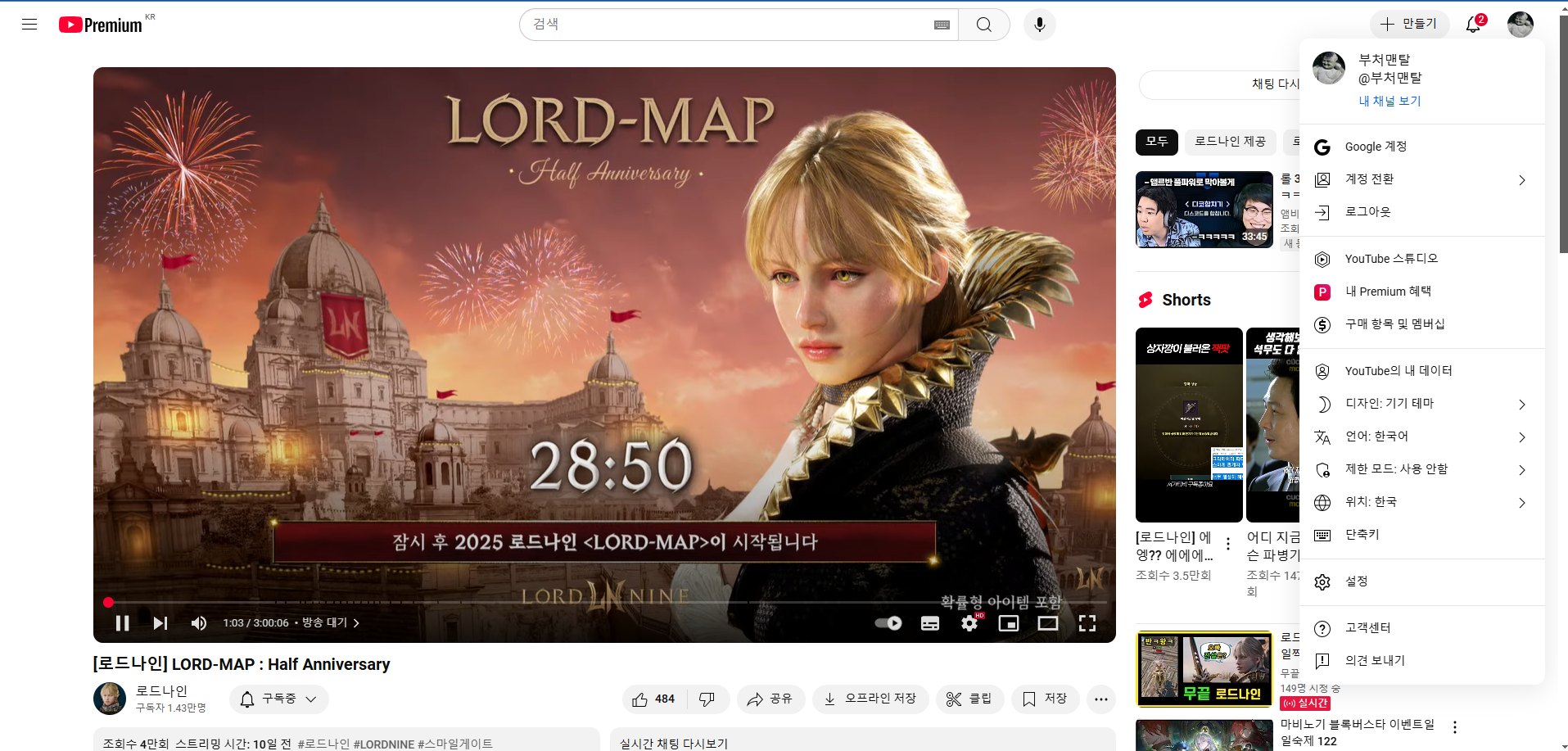
Task: Open 설정 in account menu
Action: [1422, 581]
